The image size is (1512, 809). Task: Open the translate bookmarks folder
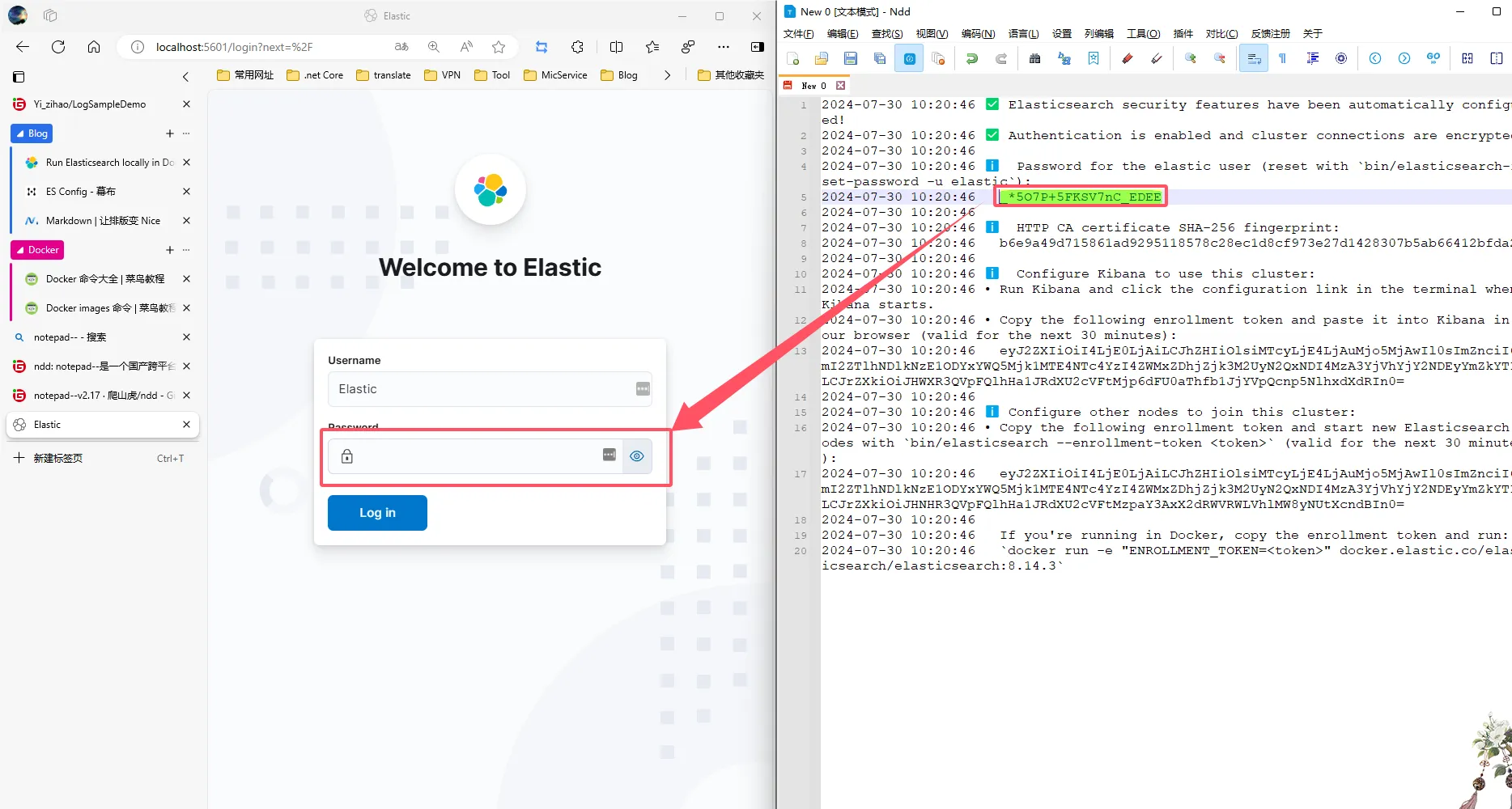[x=384, y=75]
